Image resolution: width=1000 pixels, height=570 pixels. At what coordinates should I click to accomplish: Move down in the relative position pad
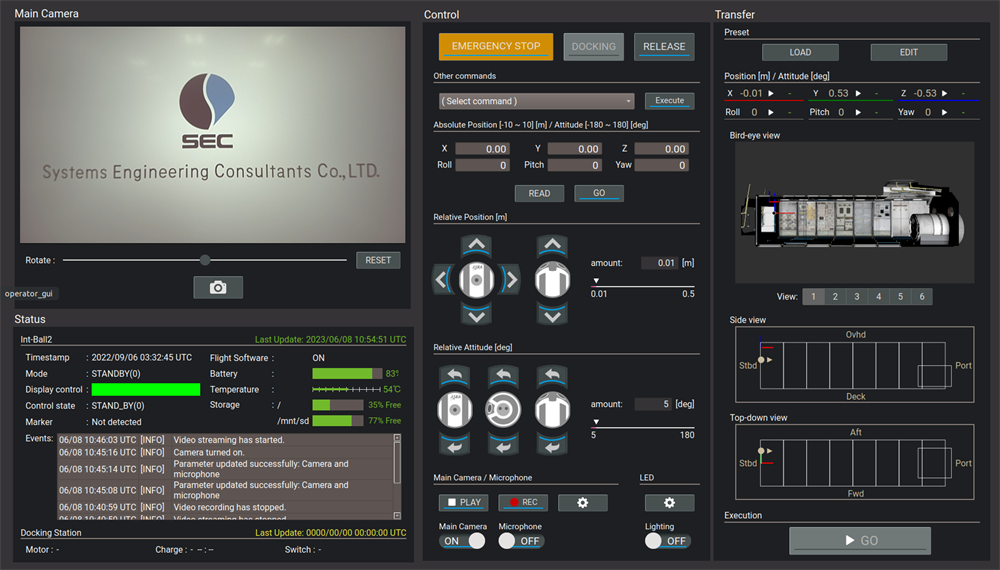click(476, 314)
